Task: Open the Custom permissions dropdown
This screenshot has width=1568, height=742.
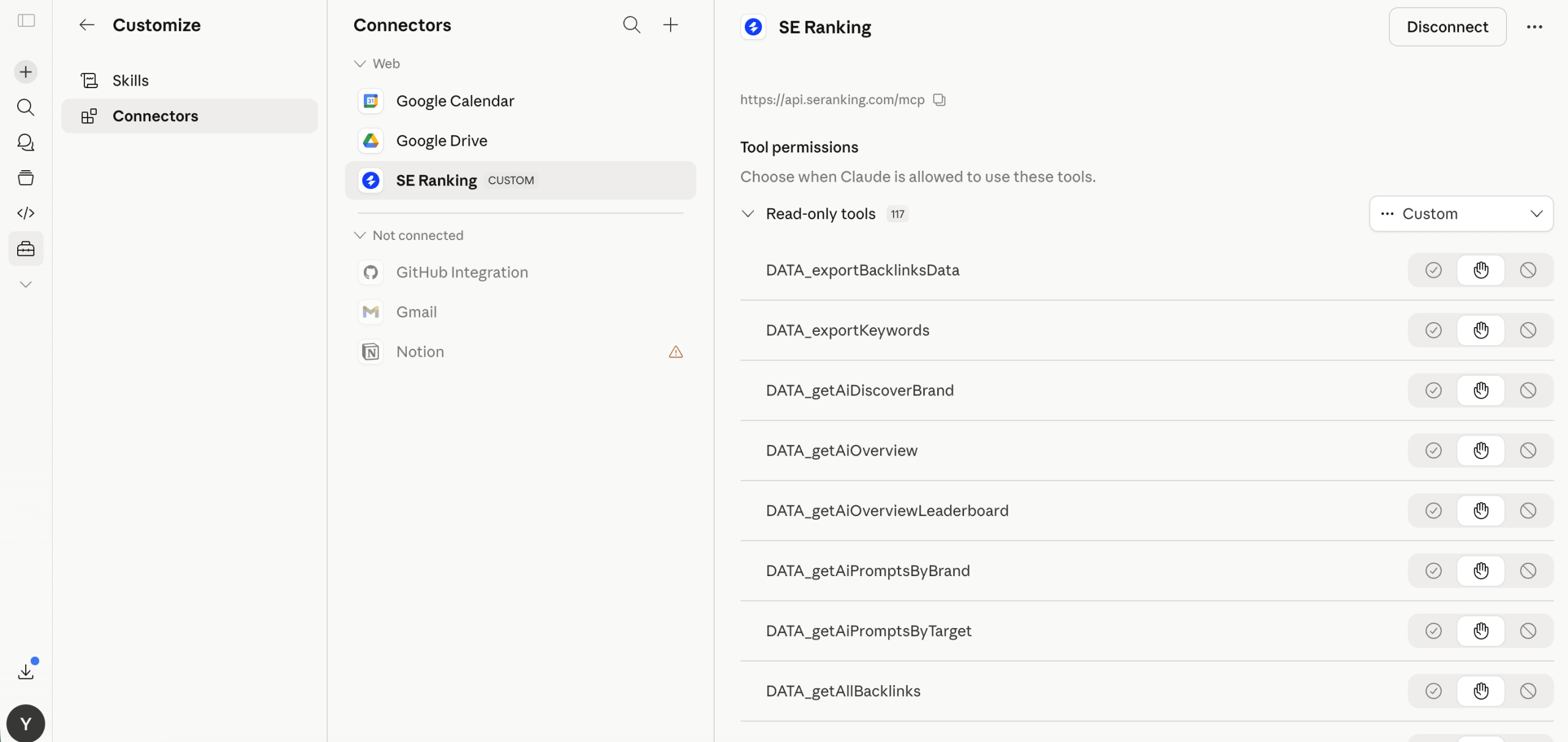Action: point(1461,214)
